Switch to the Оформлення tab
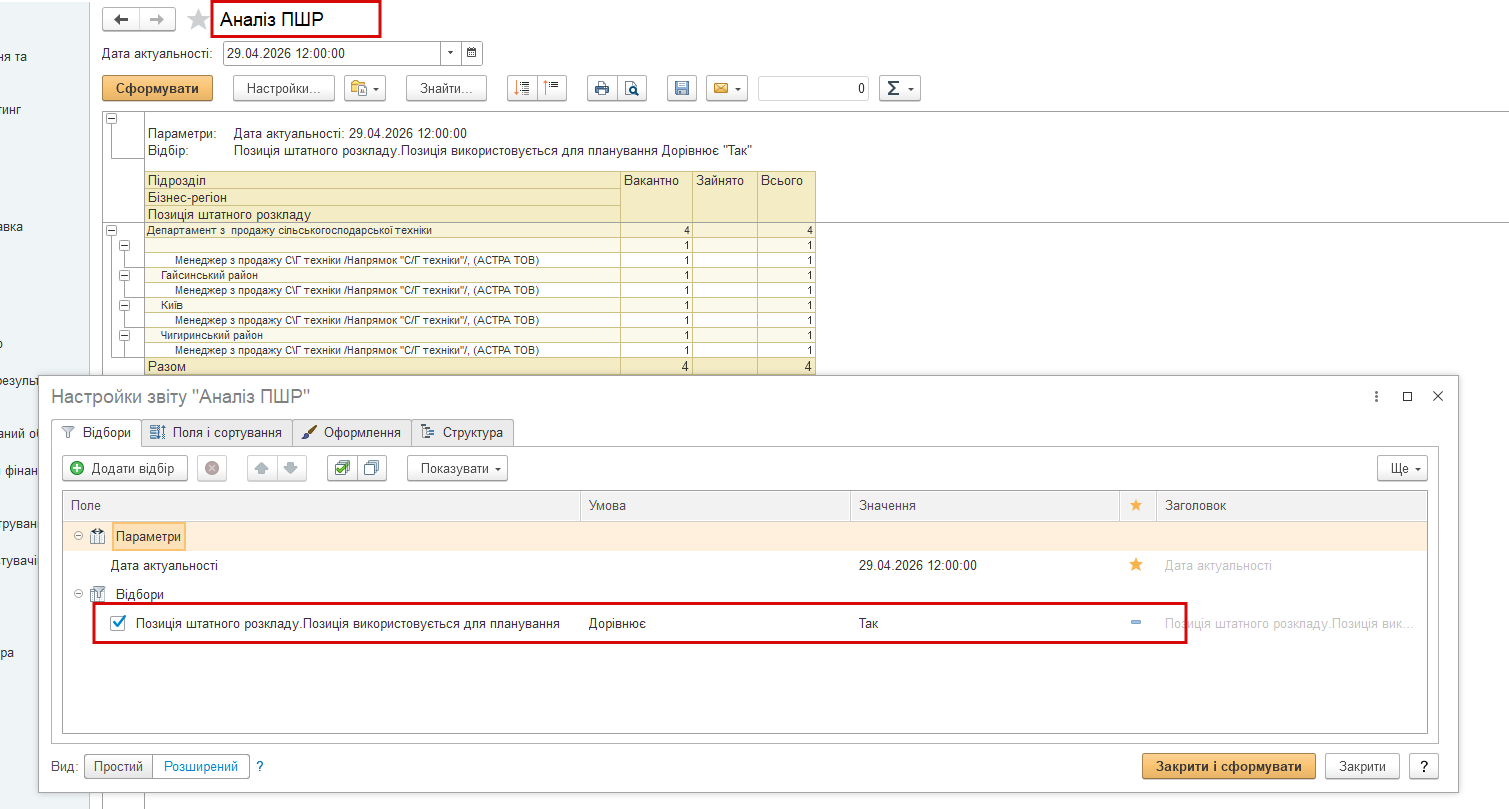 (x=351, y=433)
